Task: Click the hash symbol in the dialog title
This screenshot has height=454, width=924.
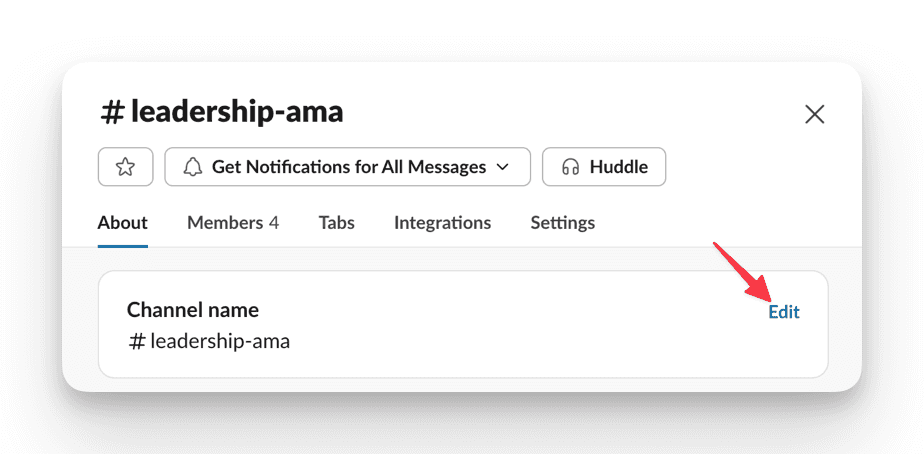Action: pyautogui.click(x=111, y=113)
